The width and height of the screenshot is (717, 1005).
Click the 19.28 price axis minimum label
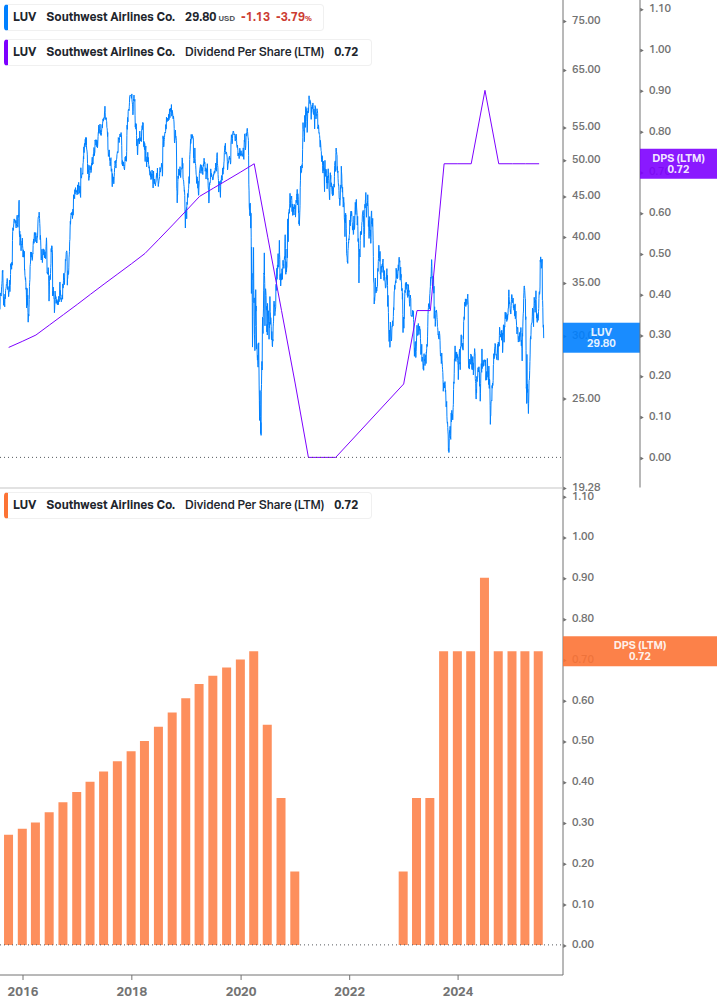586,487
